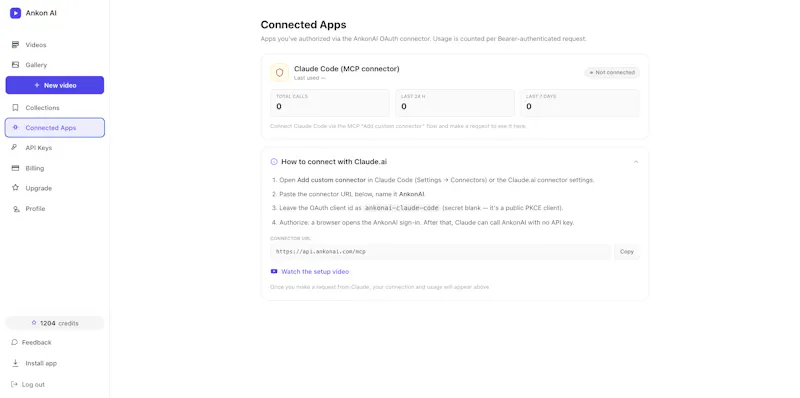Click the Claude Code shield icon

click(279, 72)
